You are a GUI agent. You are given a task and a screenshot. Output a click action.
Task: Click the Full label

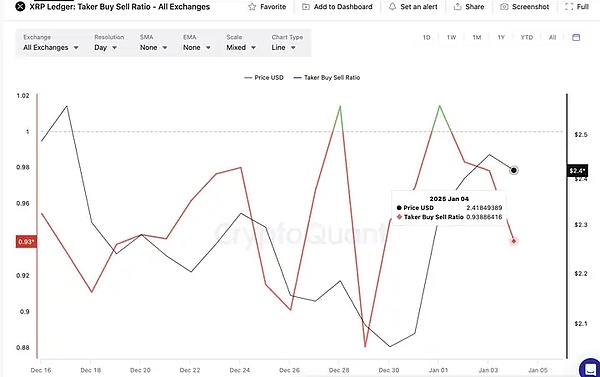point(583,7)
